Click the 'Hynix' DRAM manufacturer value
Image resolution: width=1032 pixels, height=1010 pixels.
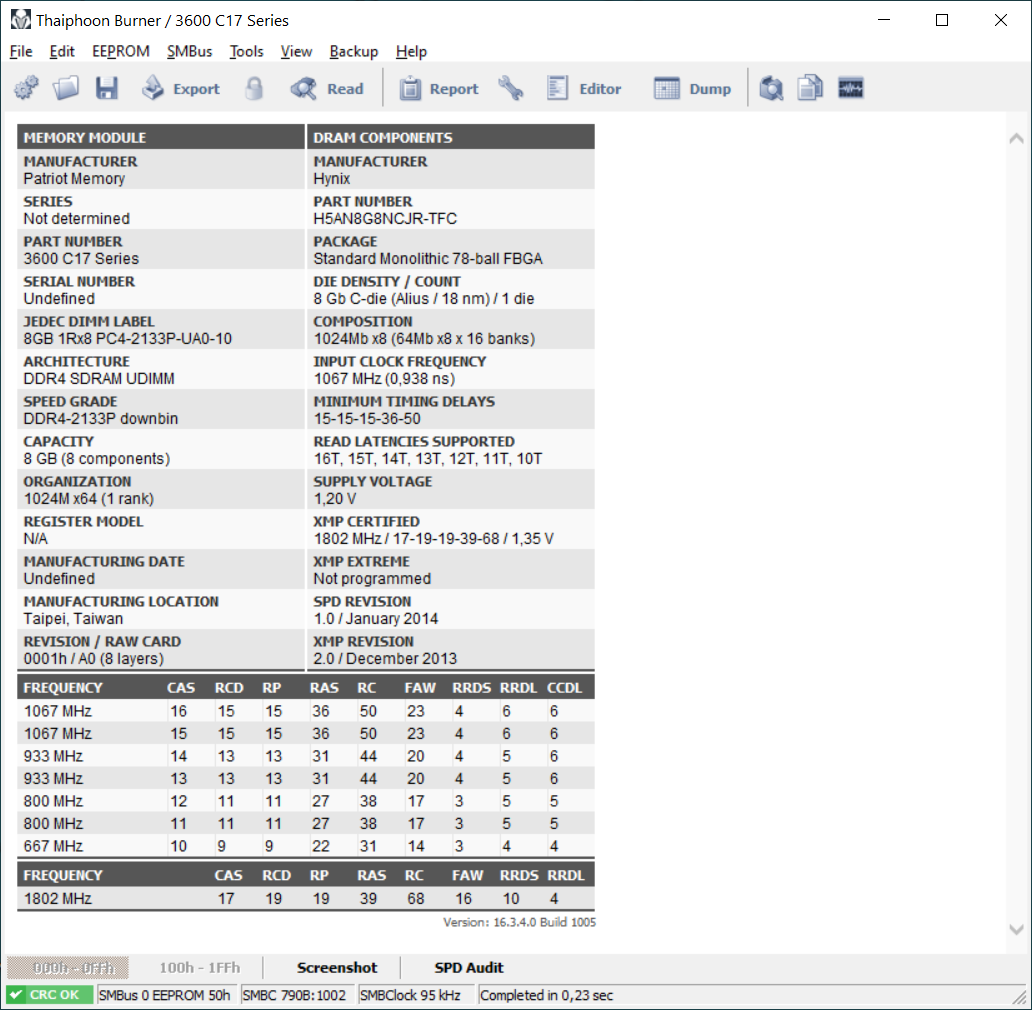tap(332, 179)
